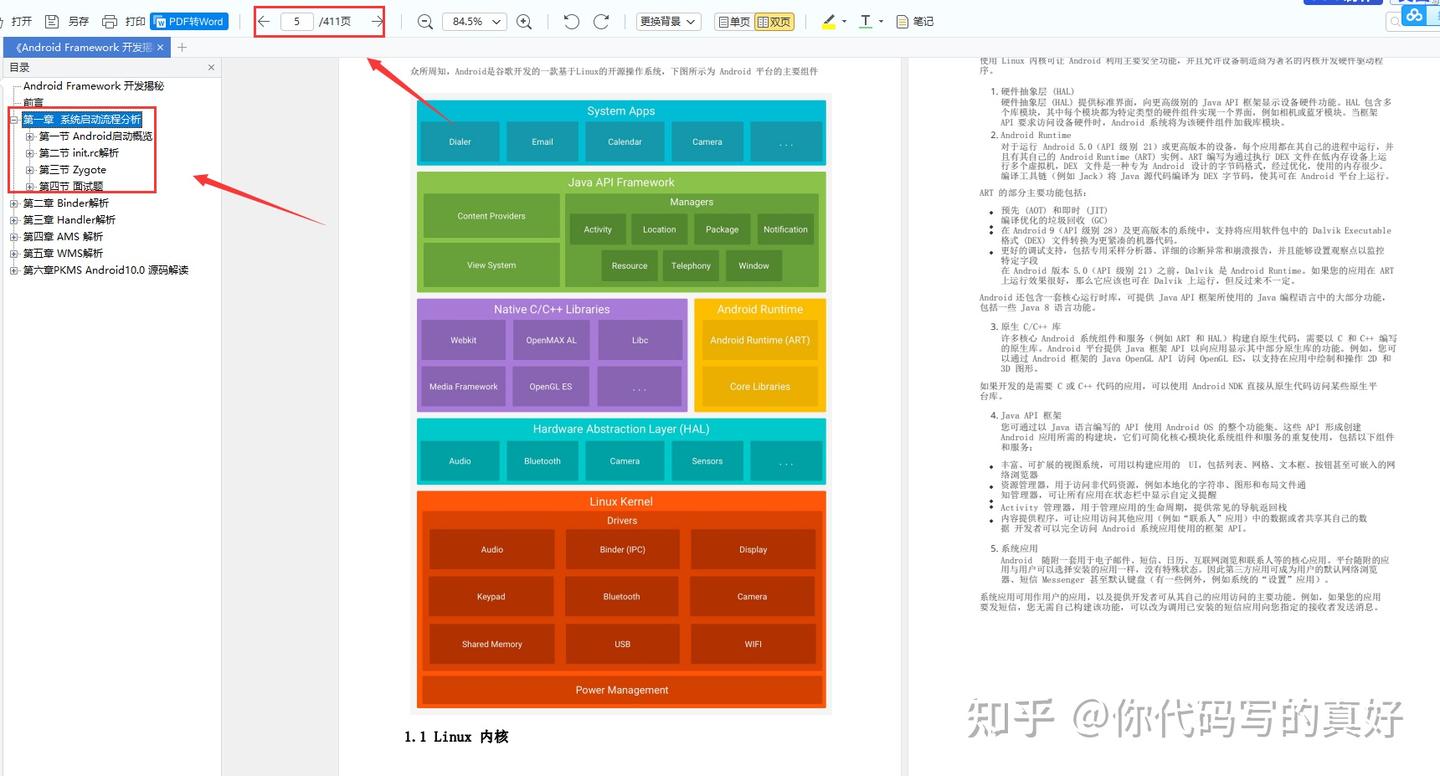This screenshot has height=776, width=1440.
Task: Go to next page with right arrow
Action: (x=374, y=20)
